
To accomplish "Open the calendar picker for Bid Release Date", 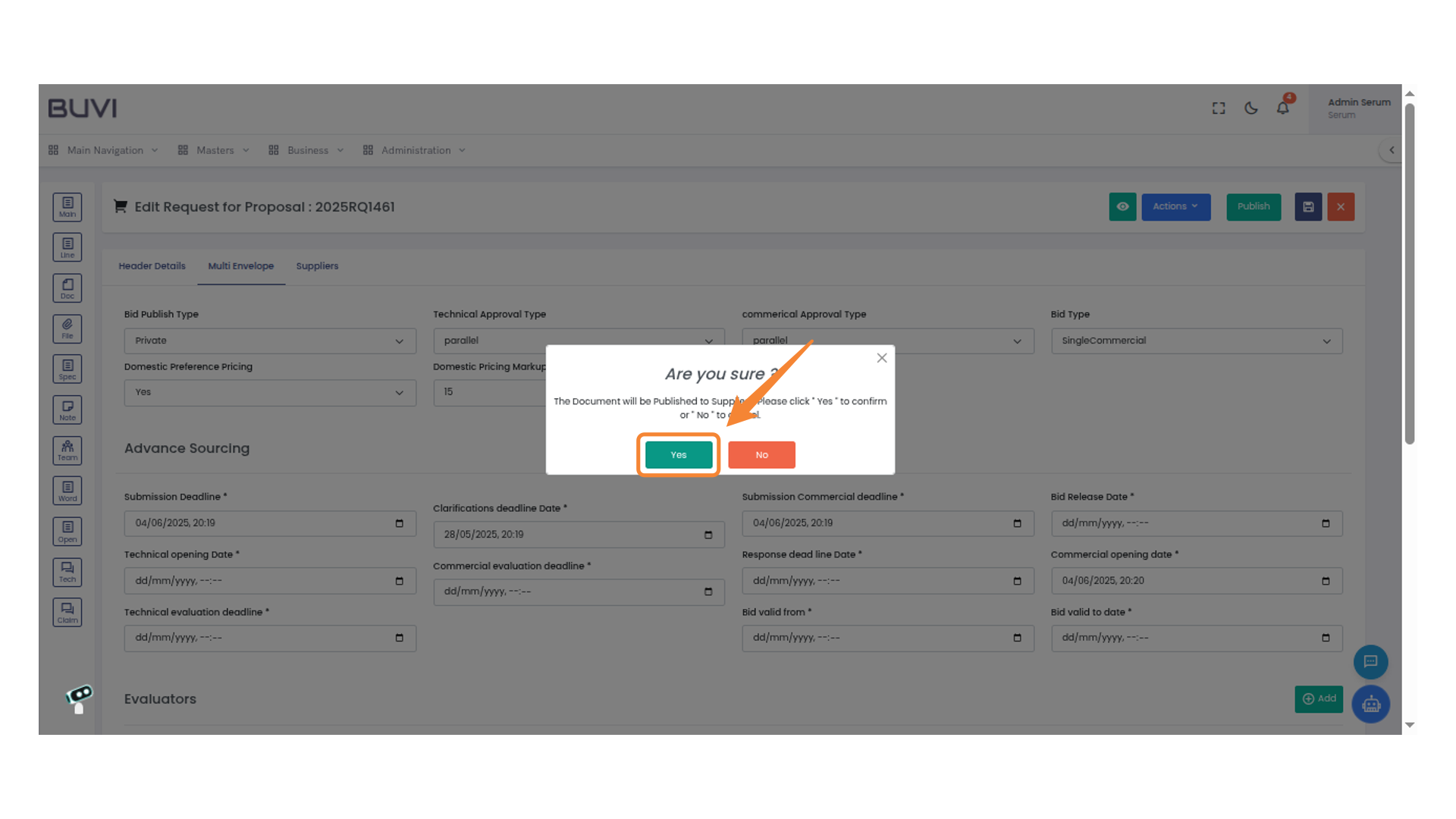I will tap(1326, 523).
